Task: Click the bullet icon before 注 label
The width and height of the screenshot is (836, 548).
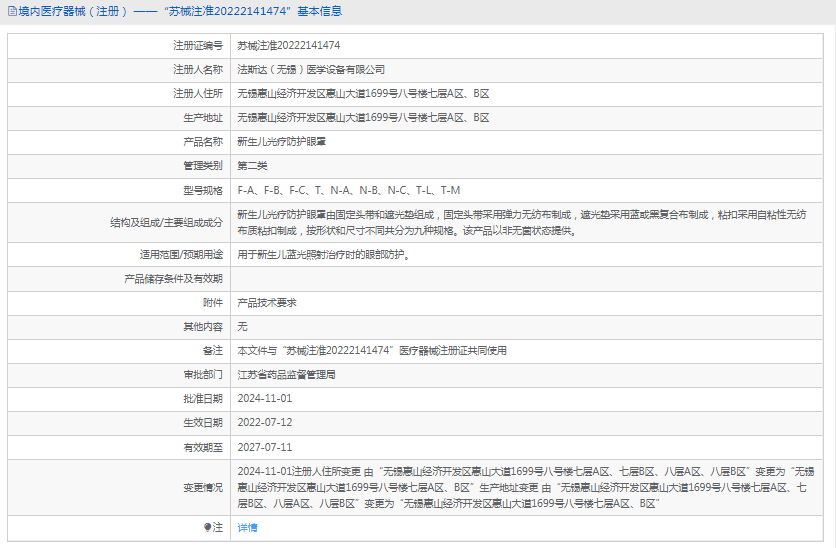Action: point(208,527)
